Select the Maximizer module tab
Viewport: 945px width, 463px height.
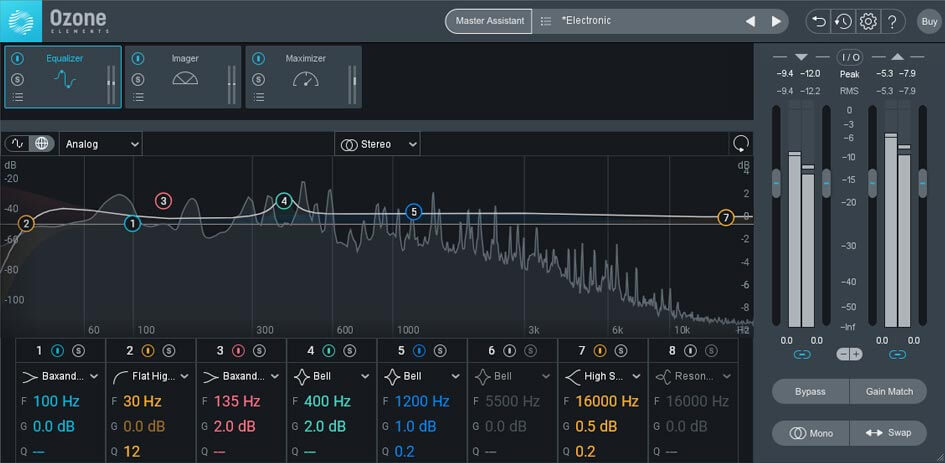coord(304,77)
